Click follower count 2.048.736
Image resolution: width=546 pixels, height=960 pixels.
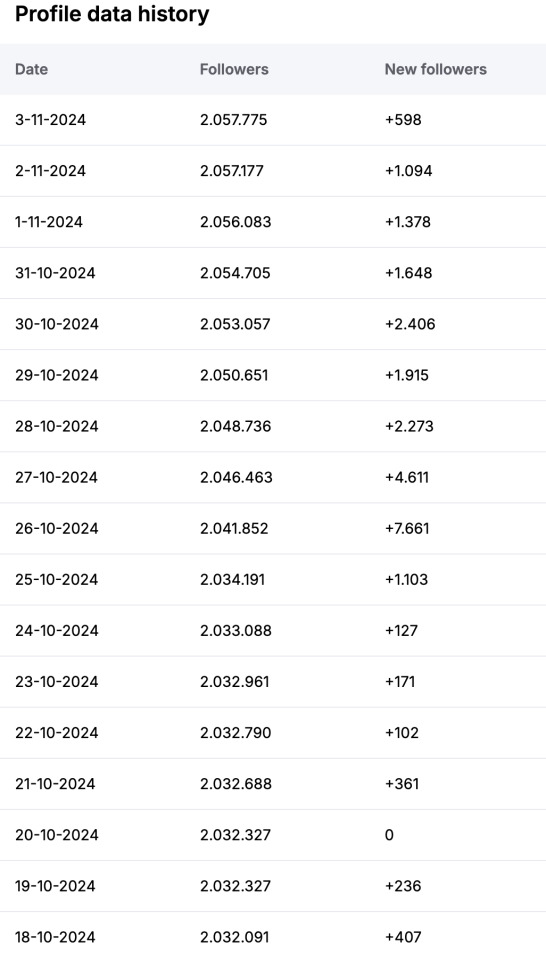point(236,426)
